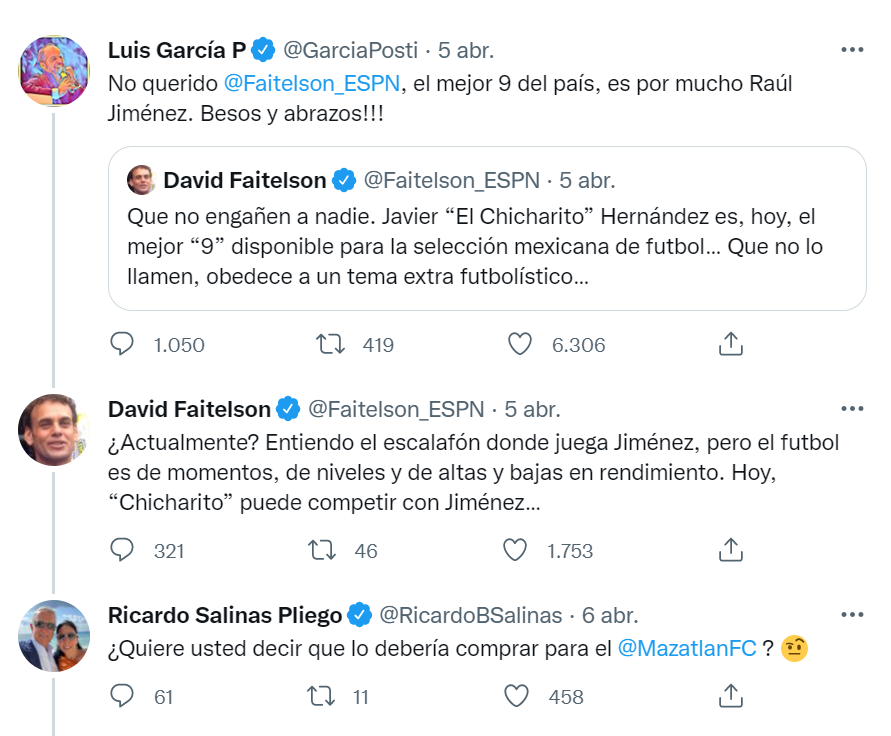Open more options on Ricardo Salinas' tweet
This screenshot has height=736, width=891.
point(851,614)
